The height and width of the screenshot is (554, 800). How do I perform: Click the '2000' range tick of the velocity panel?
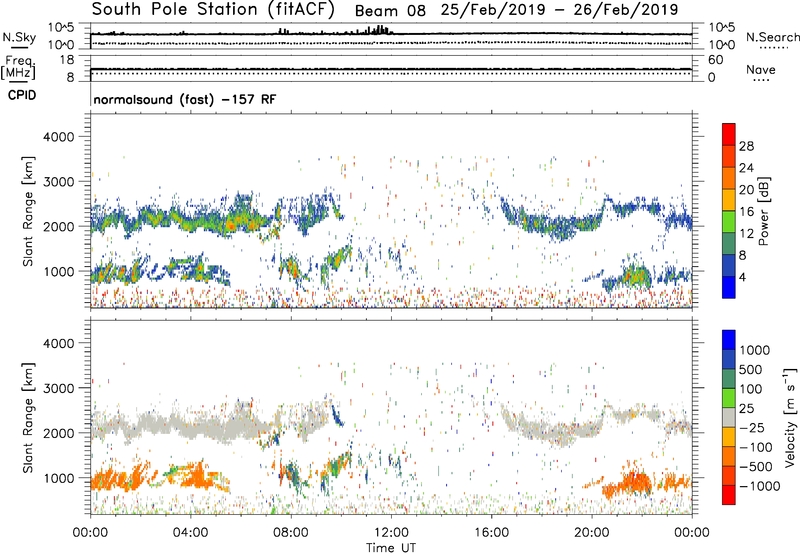click(59, 433)
